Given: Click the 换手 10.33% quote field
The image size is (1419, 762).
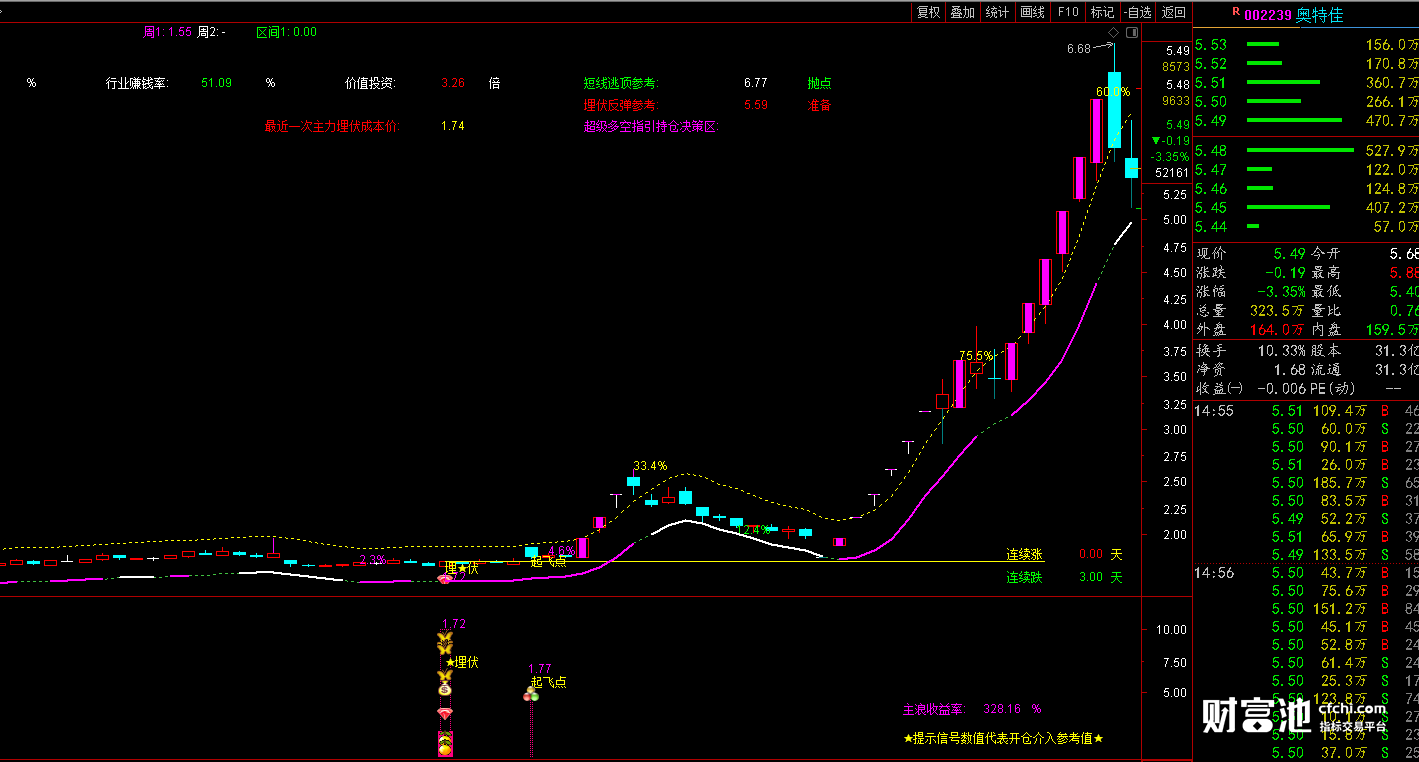Looking at the screenshot, I should pos(1250,351).
